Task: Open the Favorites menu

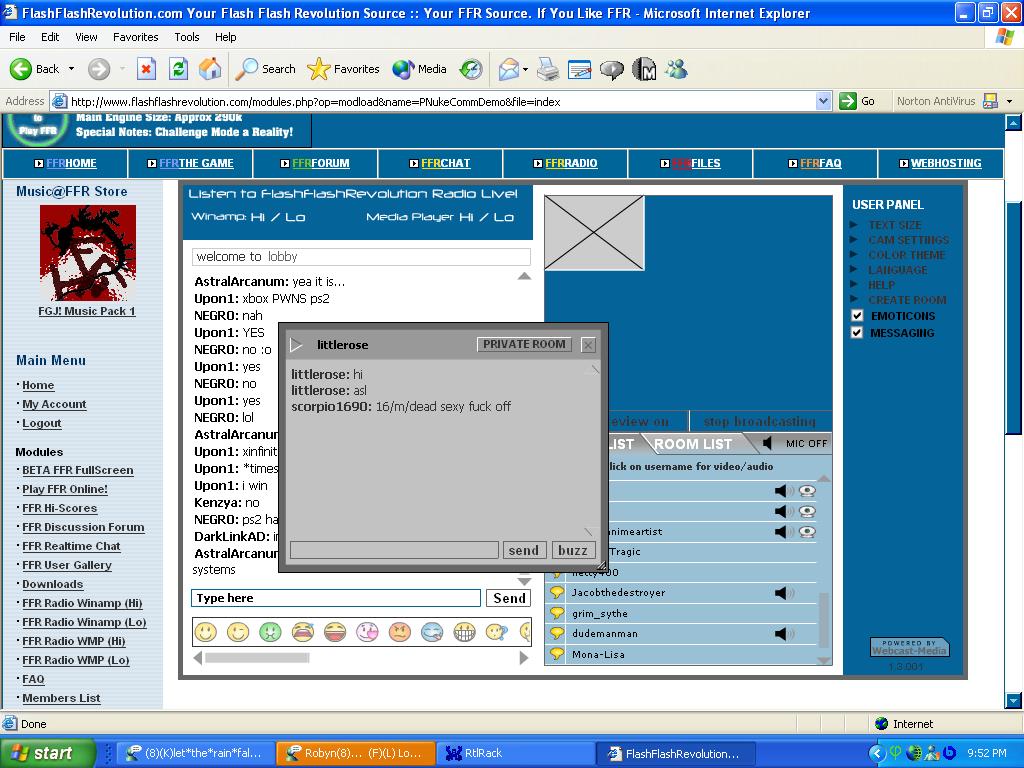Action: tap(135, 37)
